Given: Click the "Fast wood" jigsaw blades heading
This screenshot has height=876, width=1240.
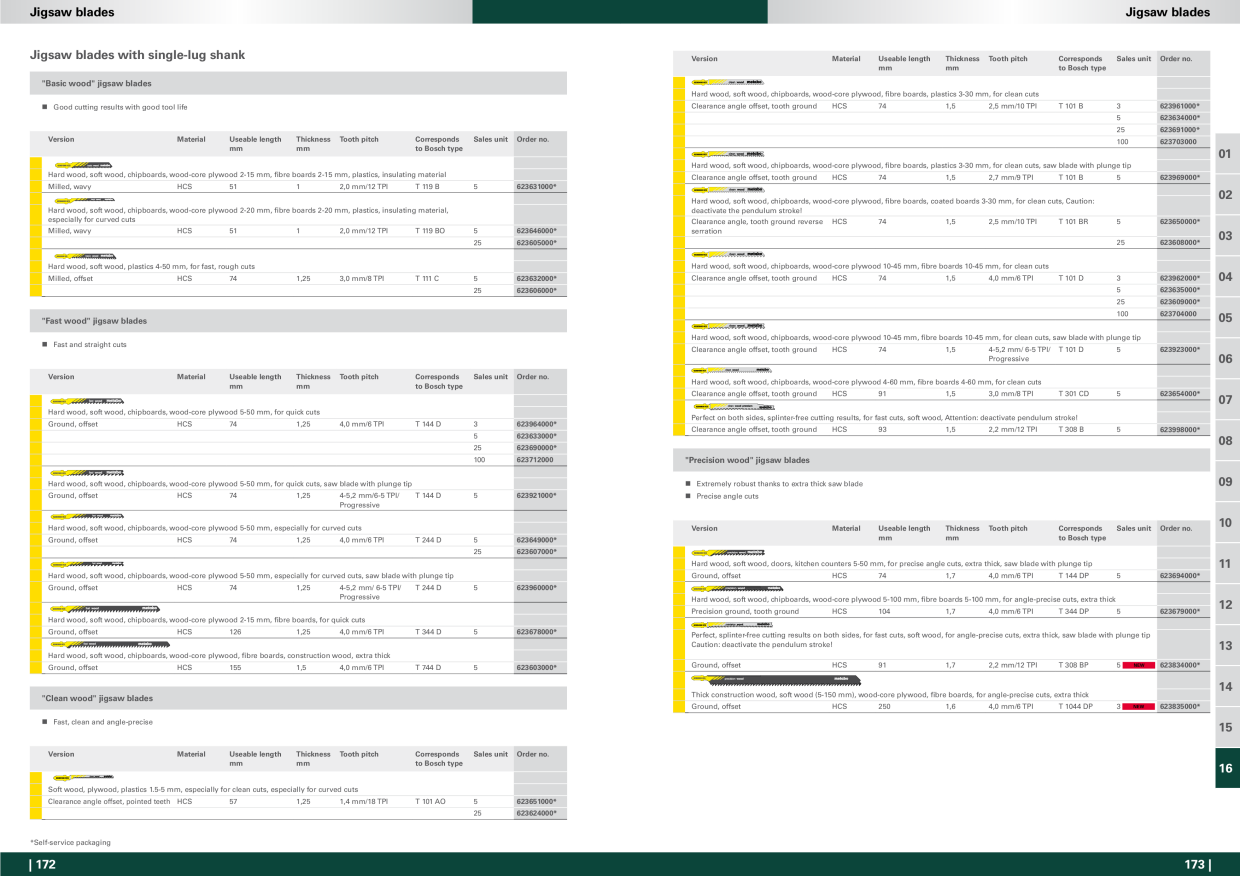Looking at the screenshot, I should pos(95,322).
